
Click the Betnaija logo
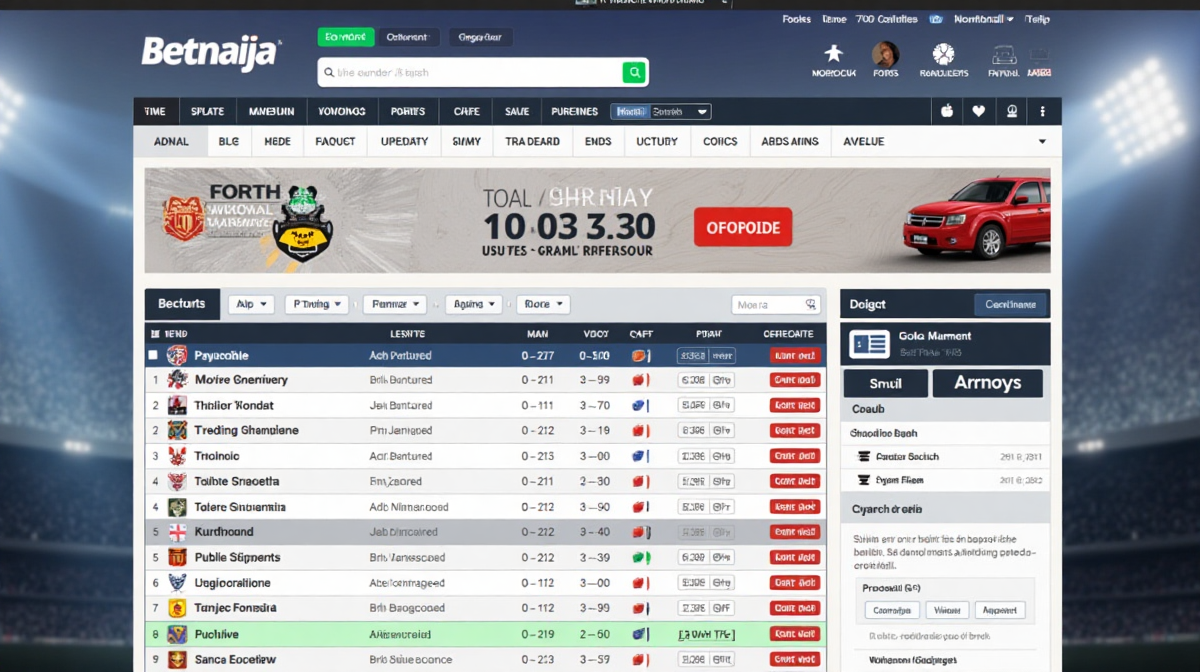212,52
